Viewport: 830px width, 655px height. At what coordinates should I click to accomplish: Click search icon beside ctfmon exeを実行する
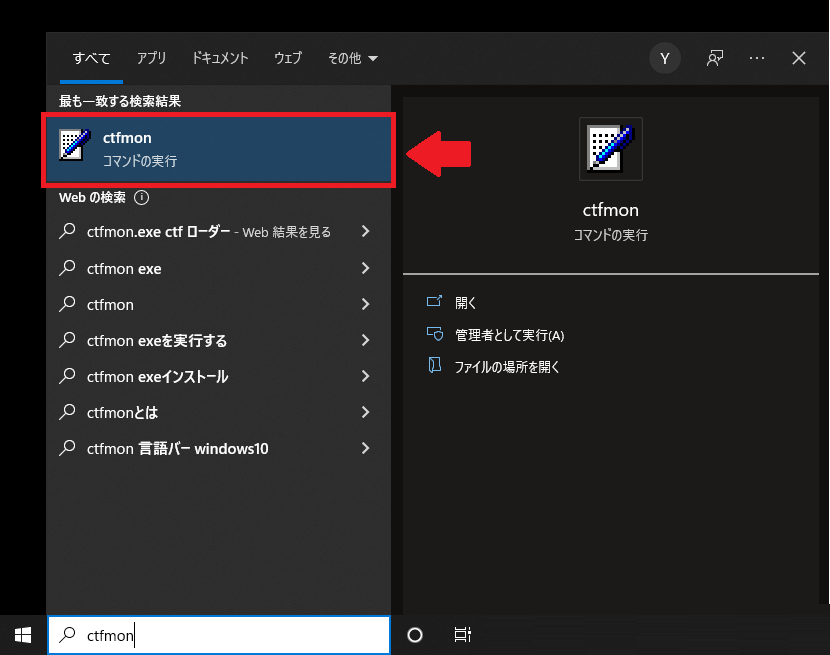tap(67, 340)
